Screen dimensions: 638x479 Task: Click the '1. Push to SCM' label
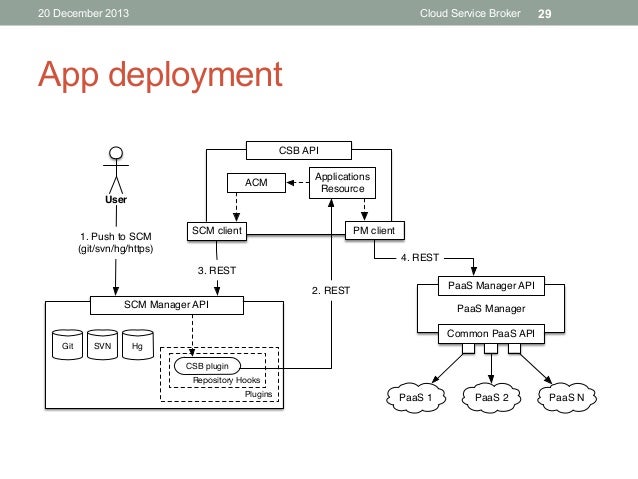[116, 236]
